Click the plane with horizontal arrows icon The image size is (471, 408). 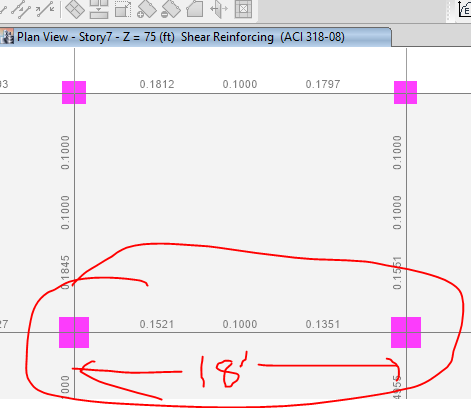[x=219, y=9]
